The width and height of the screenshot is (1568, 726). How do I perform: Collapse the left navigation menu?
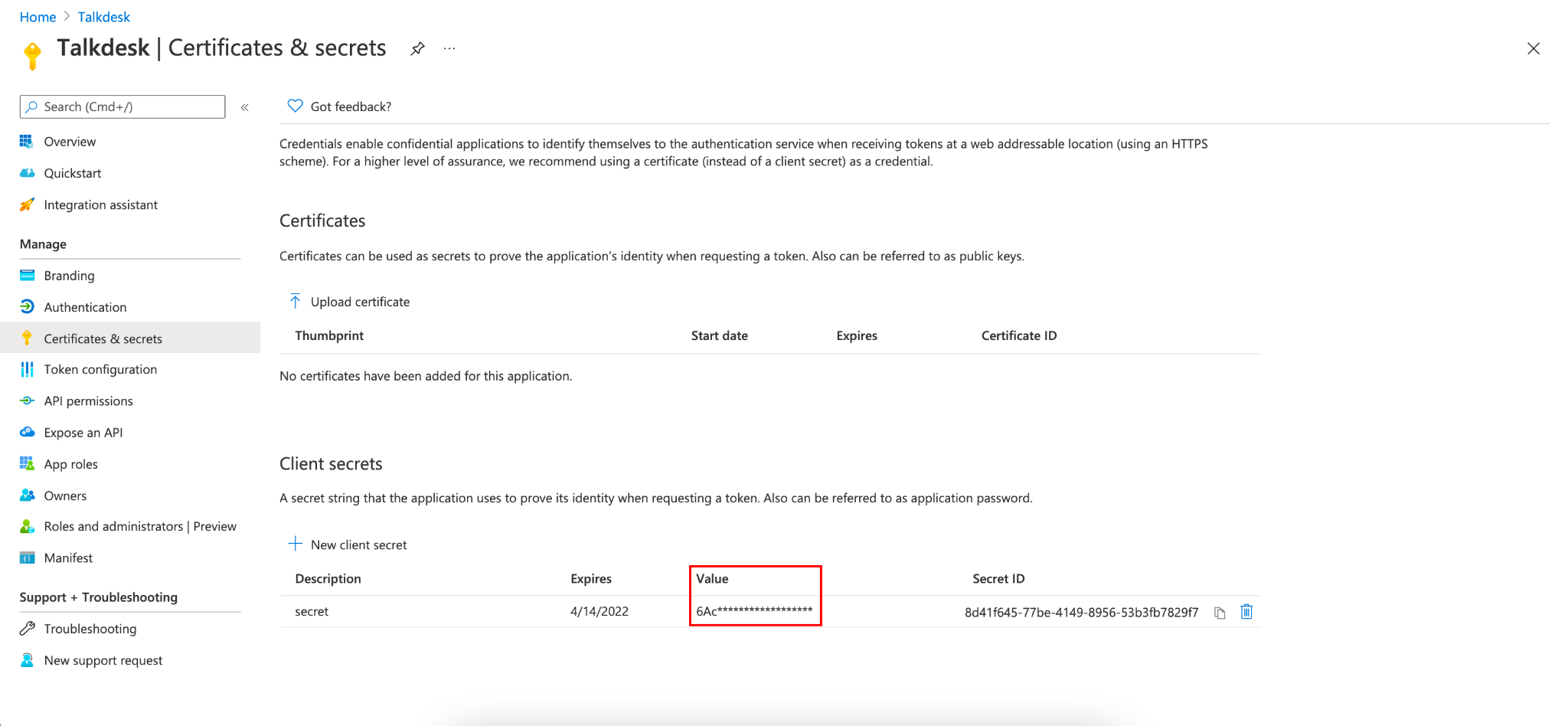click(x=245, y=107)
